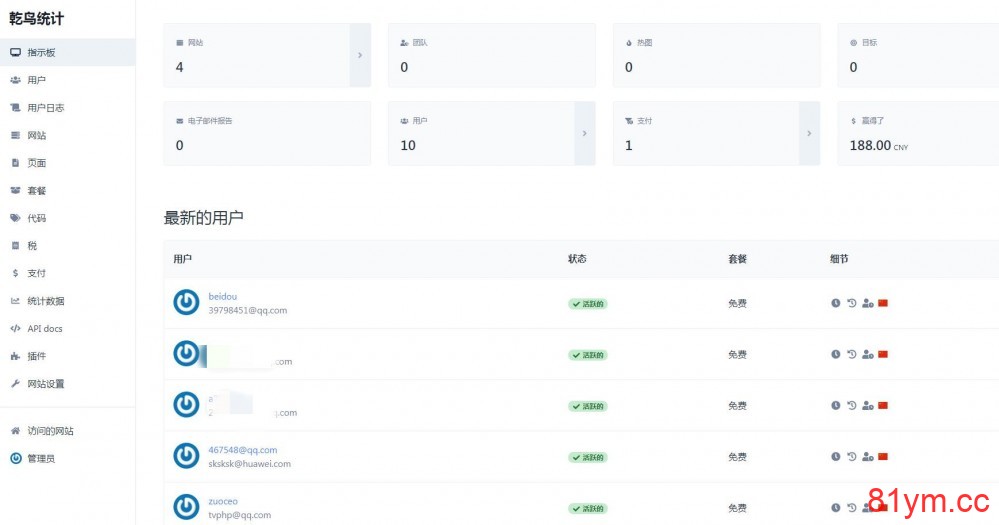999x525 pixels.
Task: Click the clock icon in beidou's row
Action: point(835,303)
